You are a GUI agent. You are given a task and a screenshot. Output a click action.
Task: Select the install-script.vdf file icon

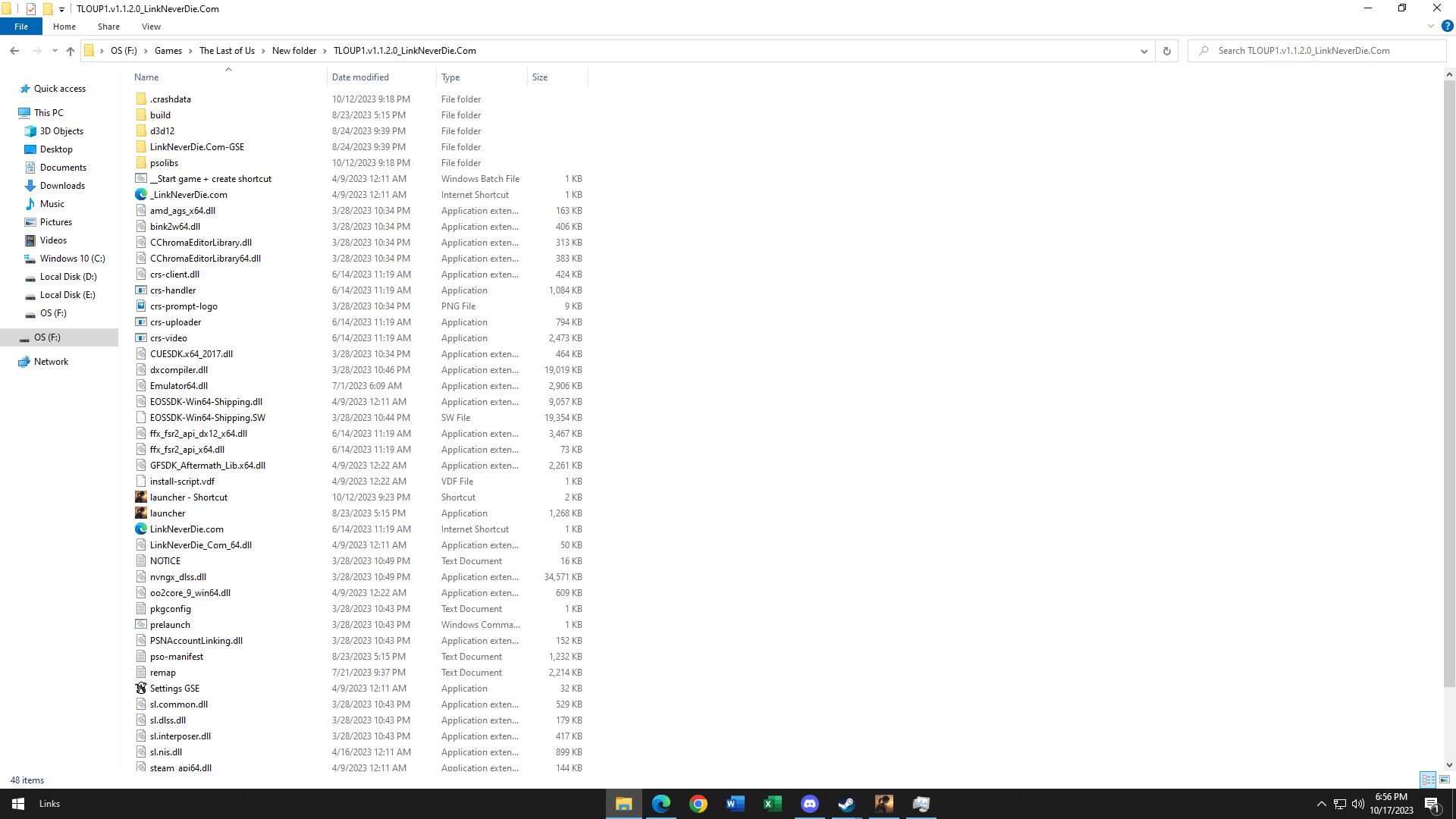pos(141,482)
